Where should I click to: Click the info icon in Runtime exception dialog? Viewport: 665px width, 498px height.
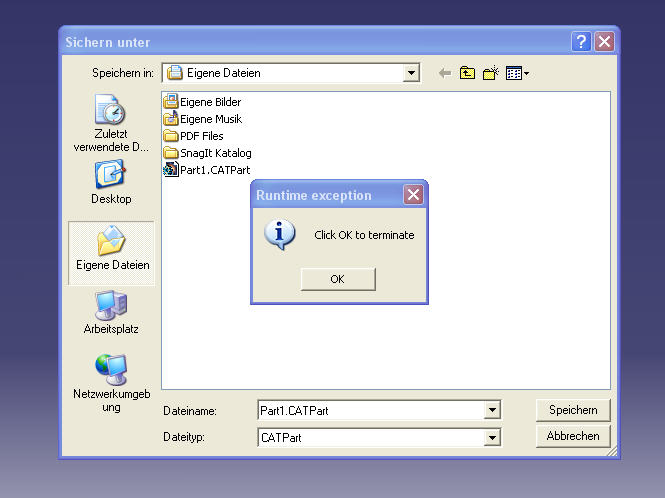279,235
